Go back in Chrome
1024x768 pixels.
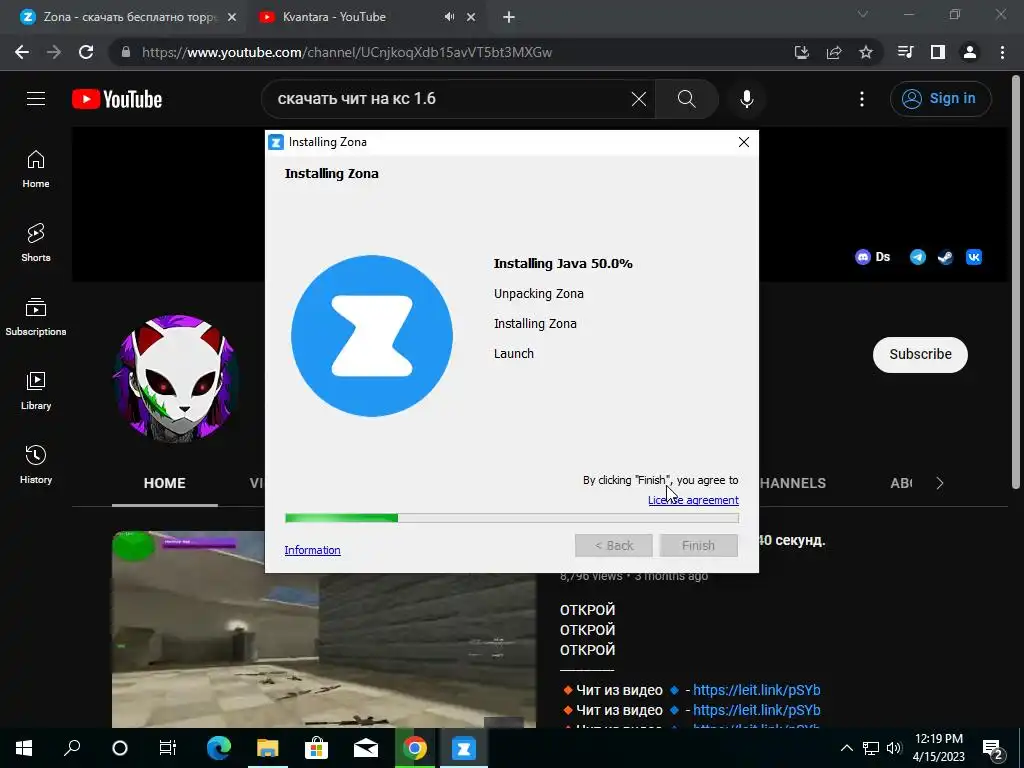(x=22, y=52)
